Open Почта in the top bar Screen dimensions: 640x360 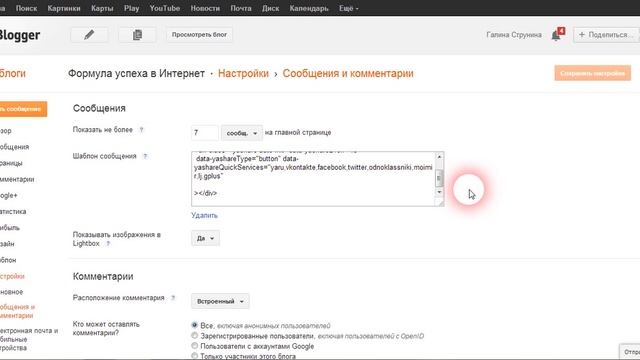241,8
